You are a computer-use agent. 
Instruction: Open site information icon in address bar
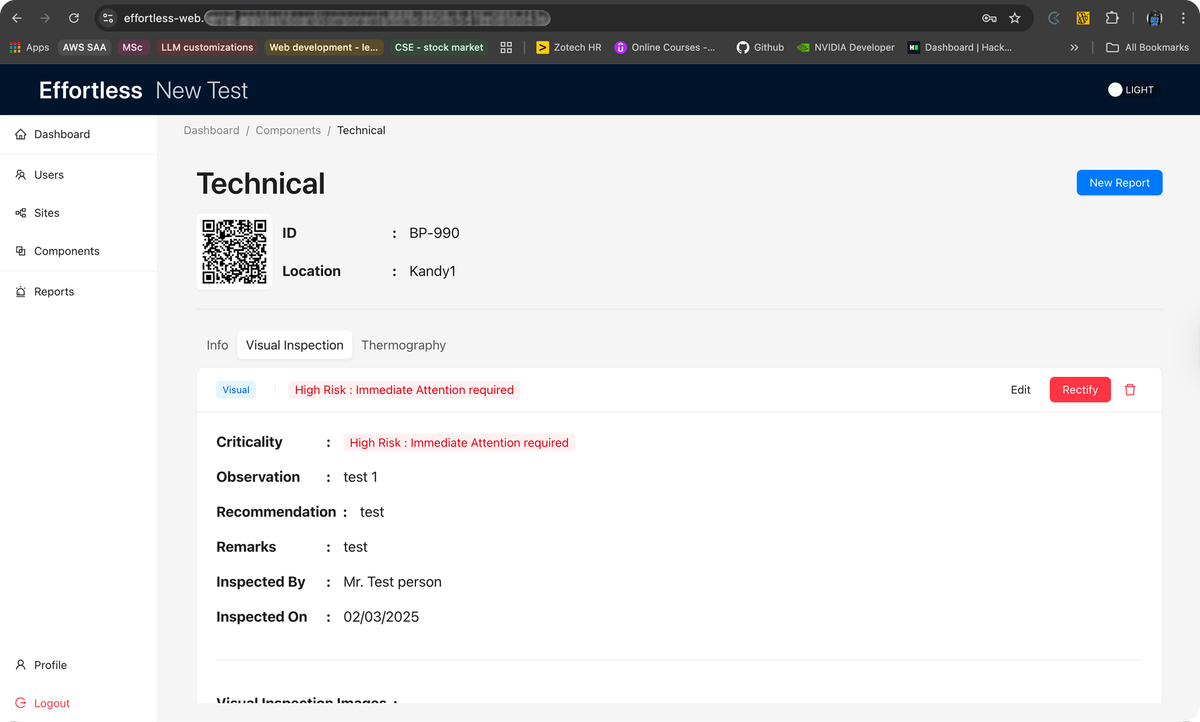[x=109, y=18]
